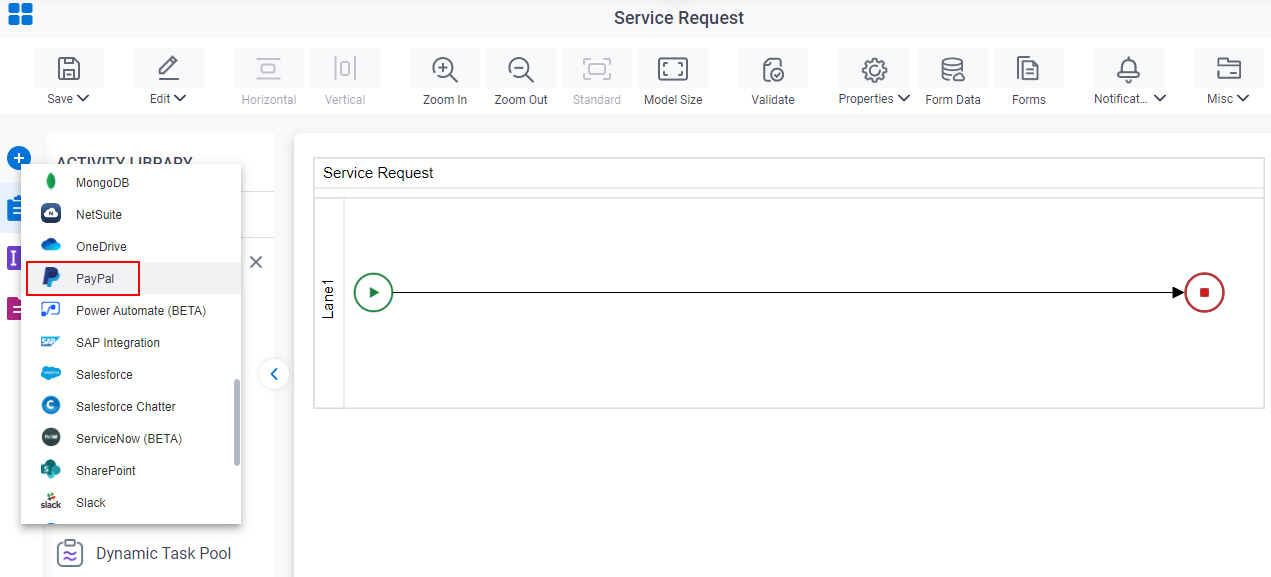Click the dropdown list scrollbar

point(237,422)
